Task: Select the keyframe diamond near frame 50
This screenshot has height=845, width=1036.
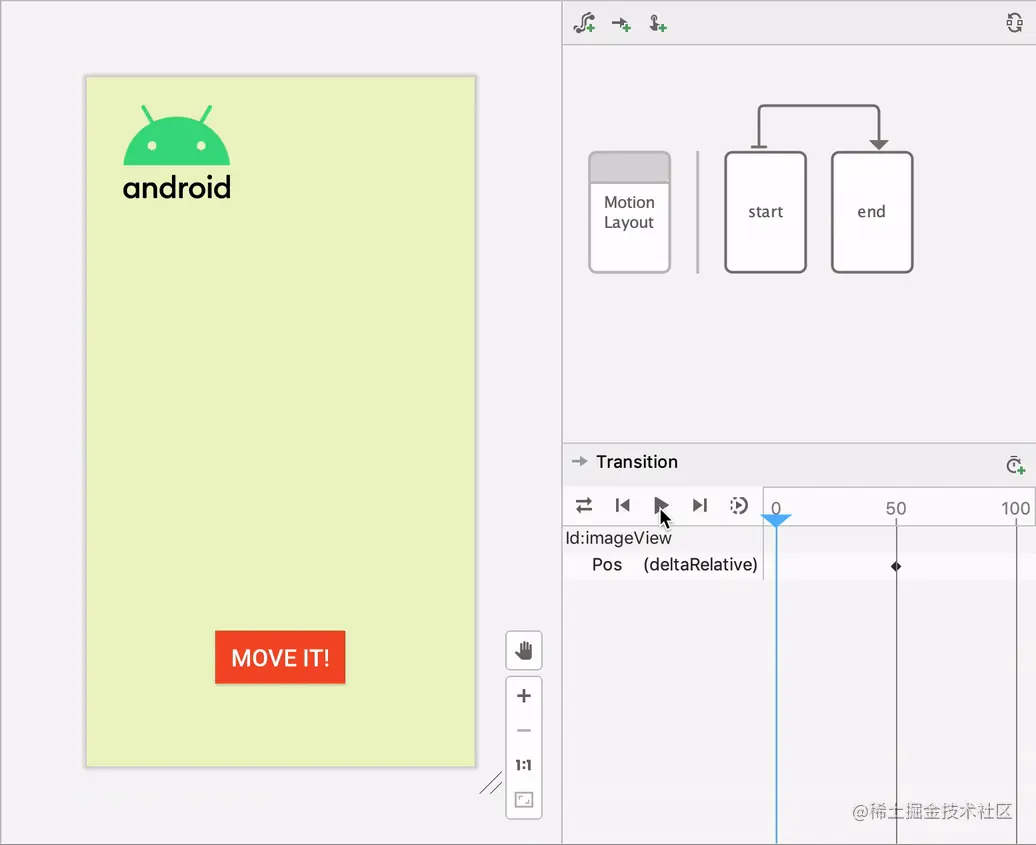Action: tap(895, 565)
